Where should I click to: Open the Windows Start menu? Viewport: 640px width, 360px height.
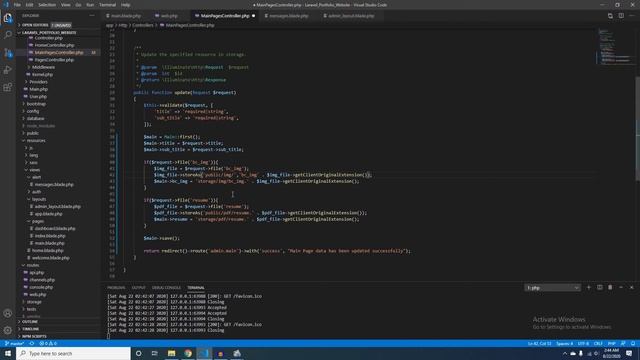8,353
